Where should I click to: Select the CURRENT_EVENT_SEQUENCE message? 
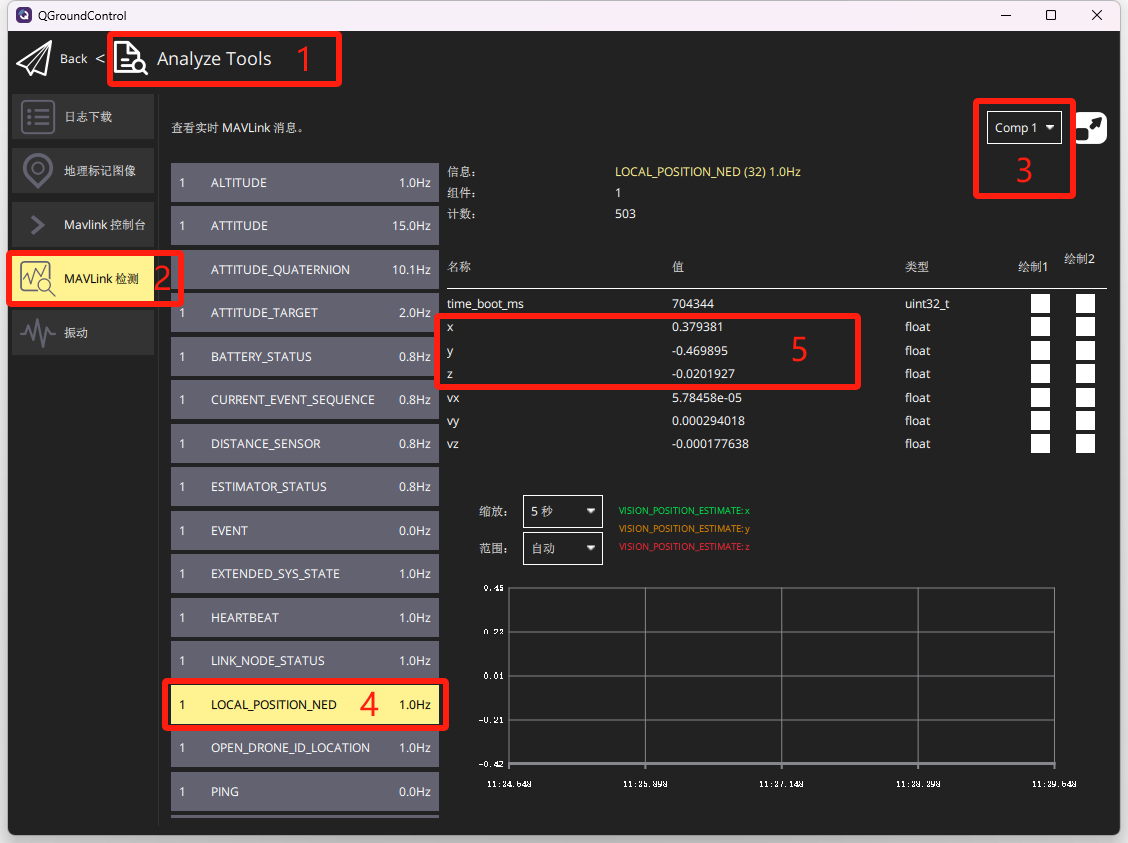[304, 400]
